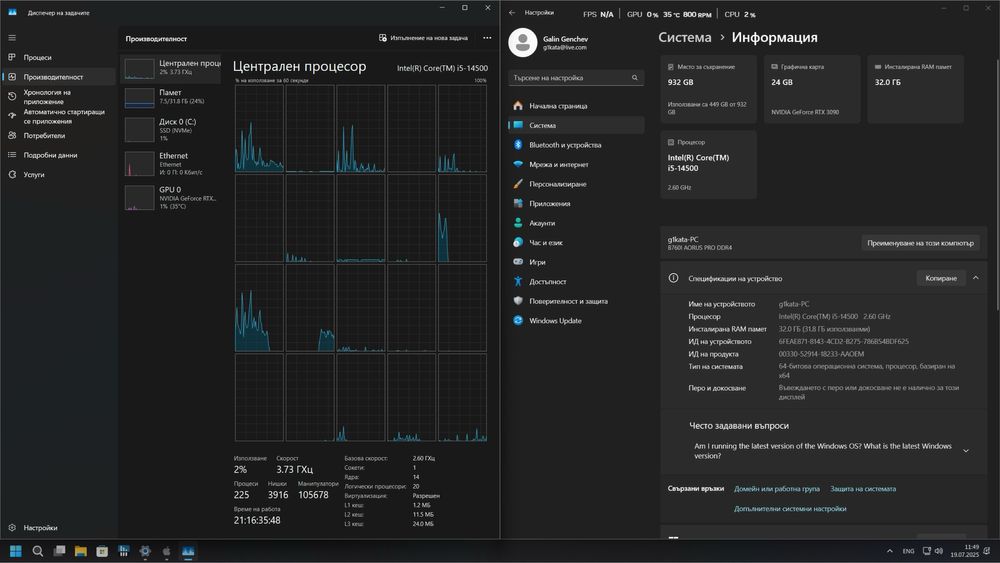This screenshot has height=563, width=1000.
Task: Select Диск 0 (C:) performance item
Action: pos(171,129)
